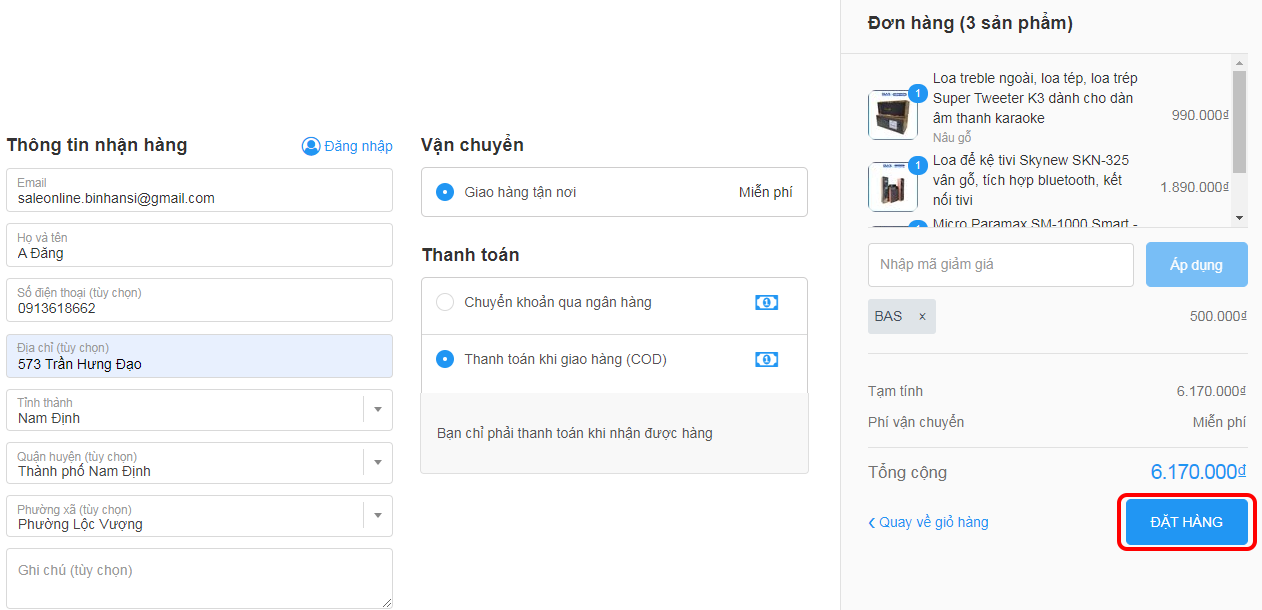Screen dimensions: 1262x610
Task: Follow the Đăng nhập login link
Action: coord(358,146)
